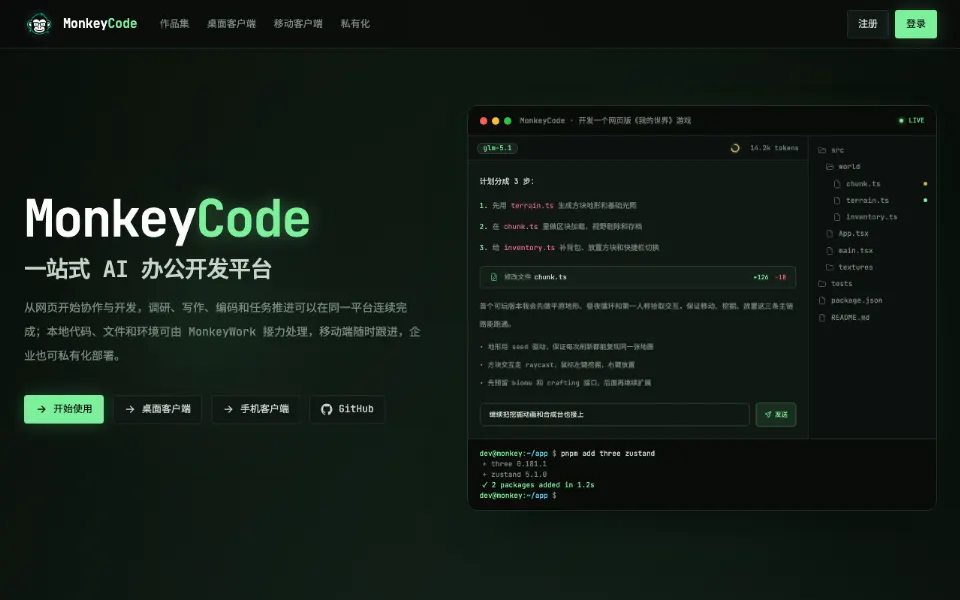Click the green 登录 button
The height and width of the screenshot is (600, 960).
click(x=916, y=24)
